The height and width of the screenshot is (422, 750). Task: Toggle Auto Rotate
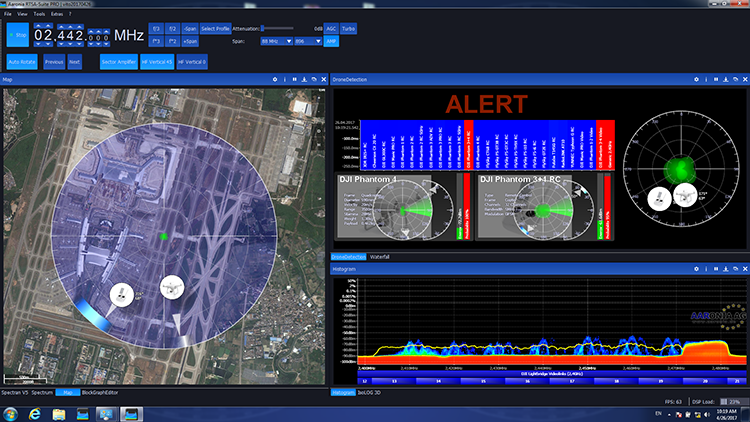tap(22, 62)
